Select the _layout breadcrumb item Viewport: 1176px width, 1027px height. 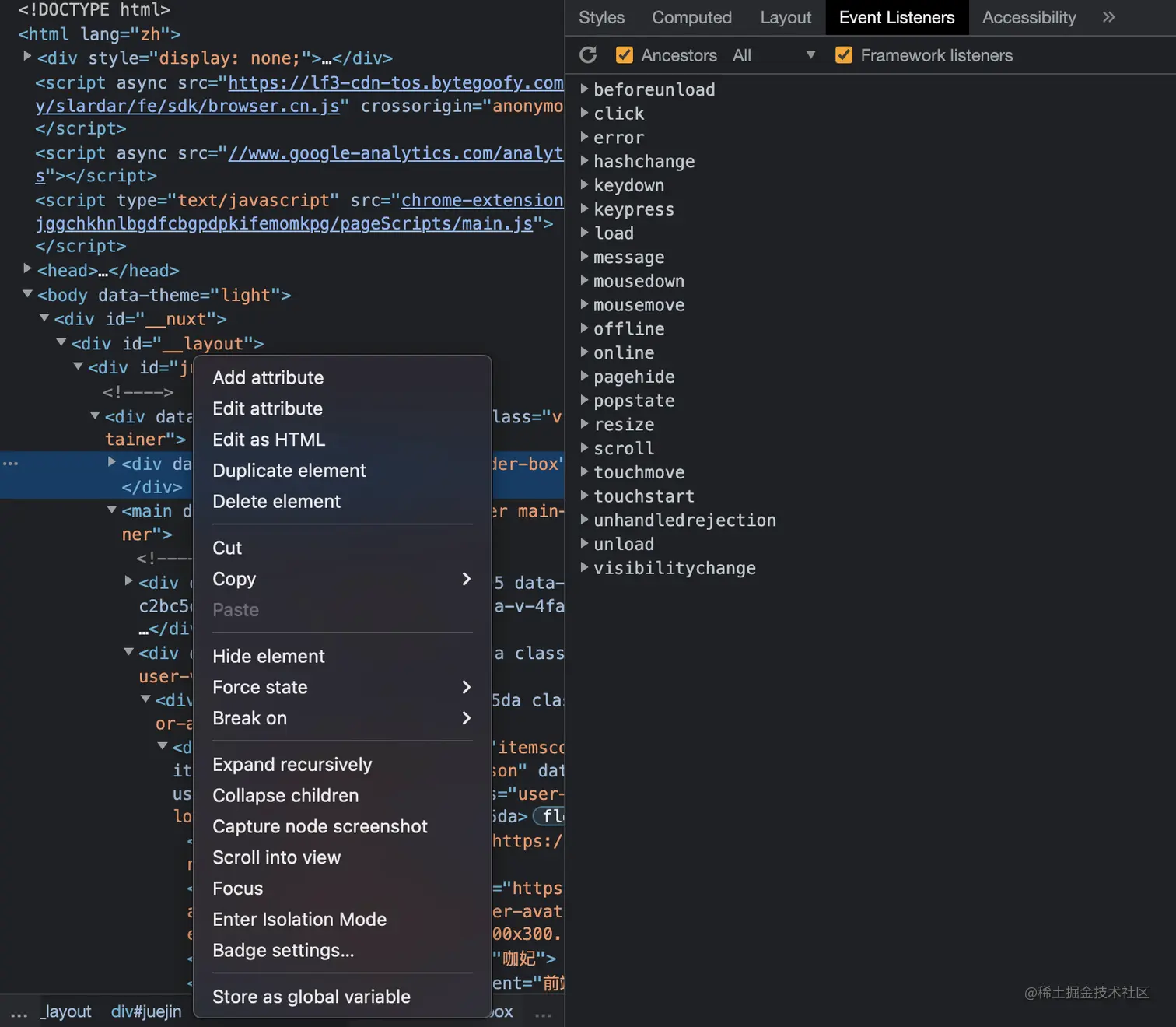click(65, 1011)
